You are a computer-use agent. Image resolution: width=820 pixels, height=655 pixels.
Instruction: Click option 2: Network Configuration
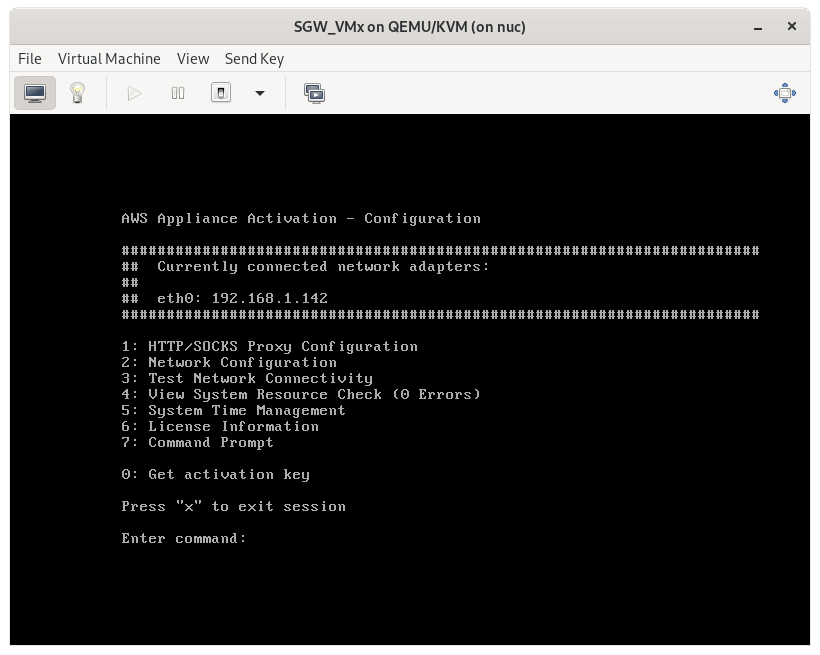(x=228, y=362)
